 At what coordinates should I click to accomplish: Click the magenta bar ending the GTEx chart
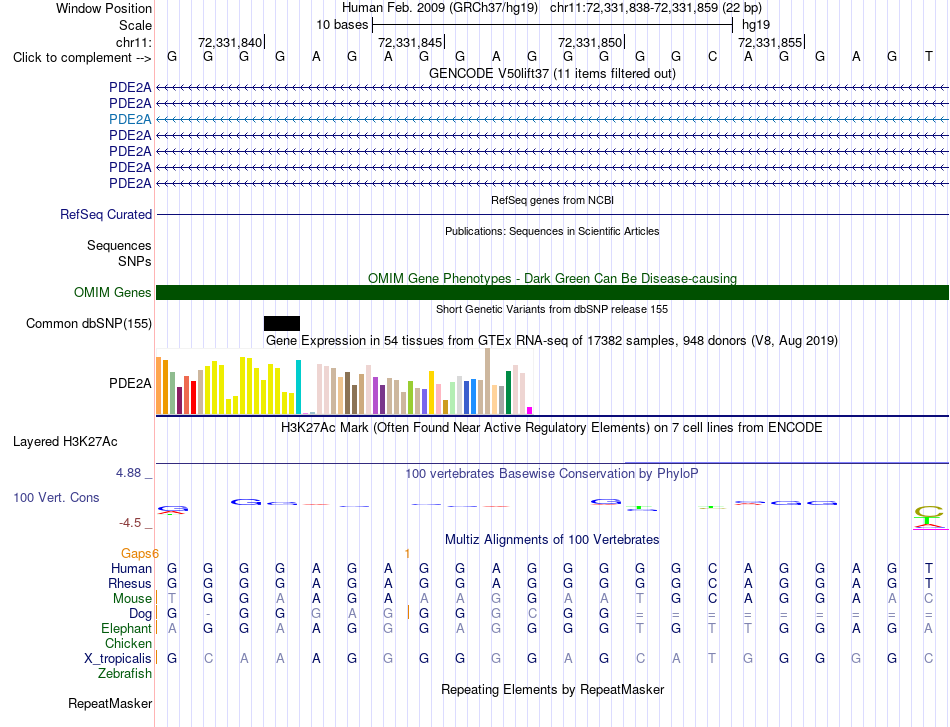(529, 411)
